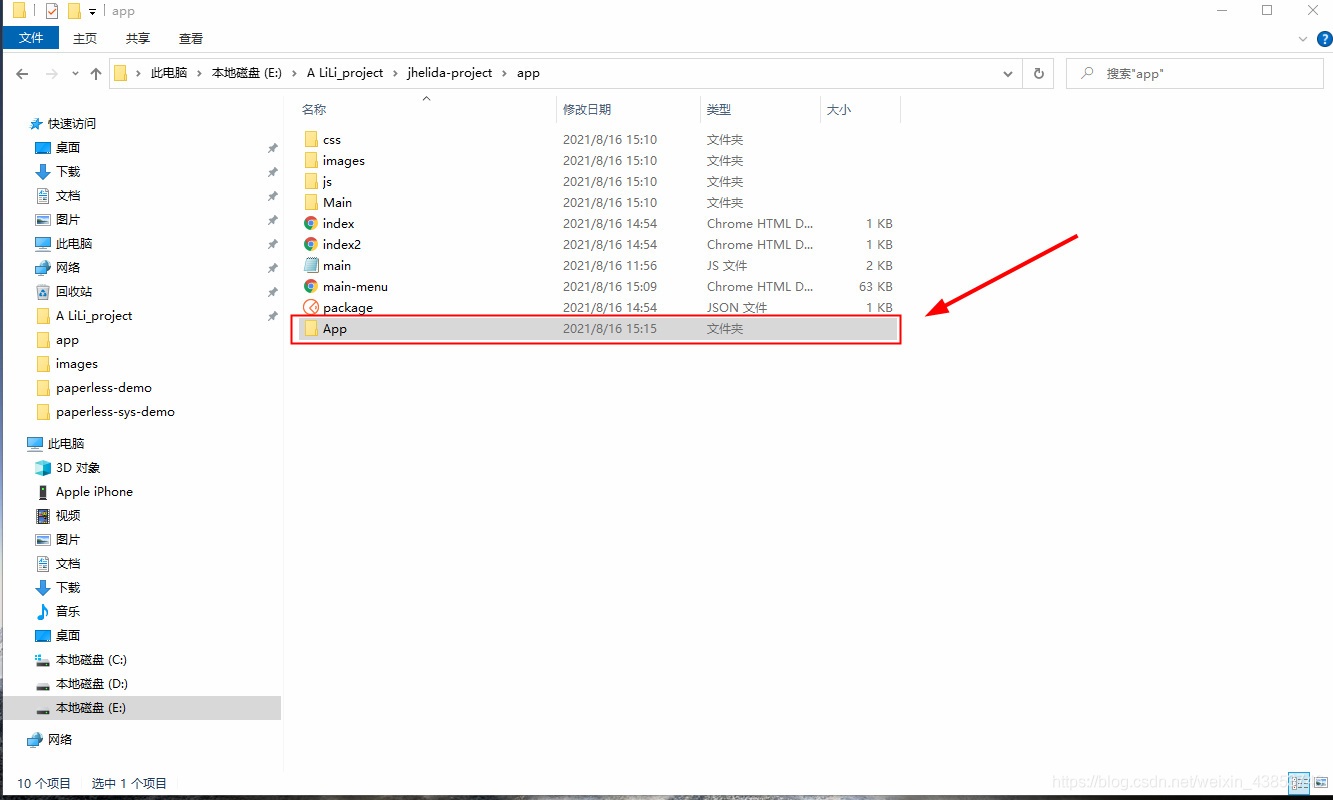This screenshot has width=1333, height=800.
Task: Switch to the 主页 ribbon tab
Action: pyautogui.click(x=85, y=38)
